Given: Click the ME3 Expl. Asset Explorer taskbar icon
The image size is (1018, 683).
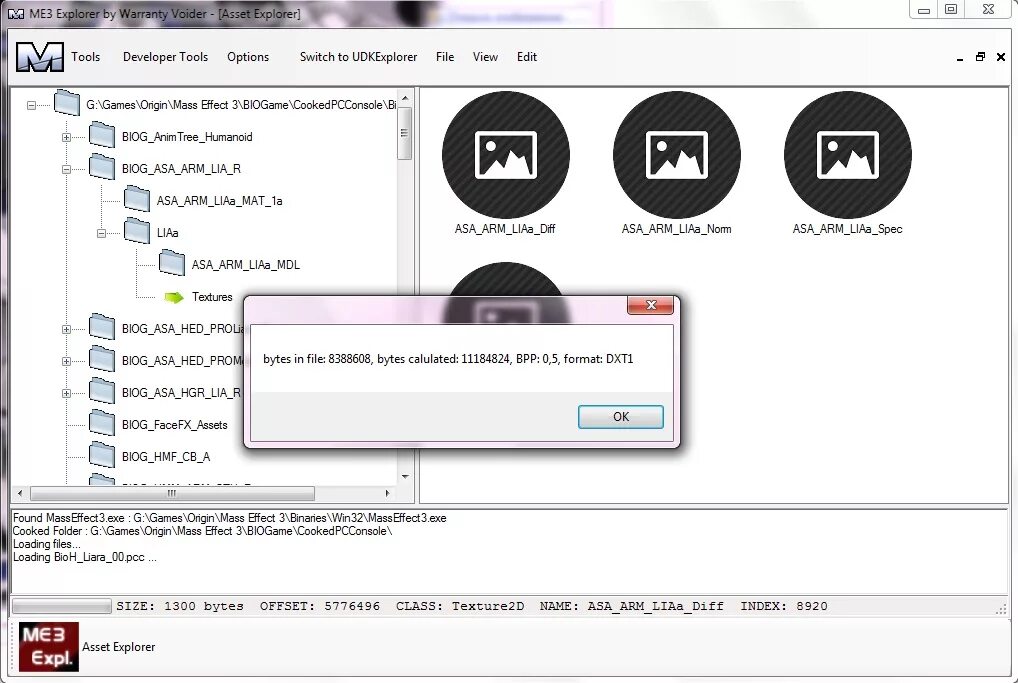Looking at the screenshot, I should point(49,647).
